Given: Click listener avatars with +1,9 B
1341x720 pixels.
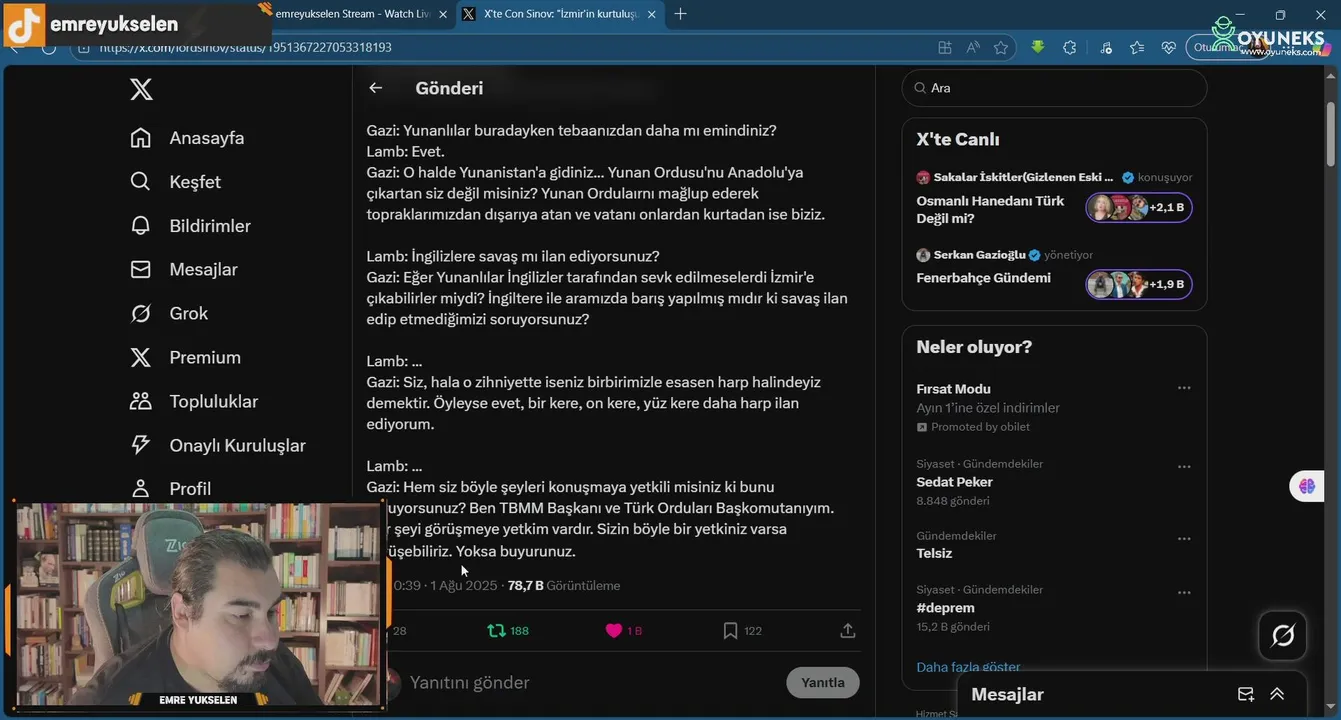Looking at the screenshot, I should [x=1139, y=284].
